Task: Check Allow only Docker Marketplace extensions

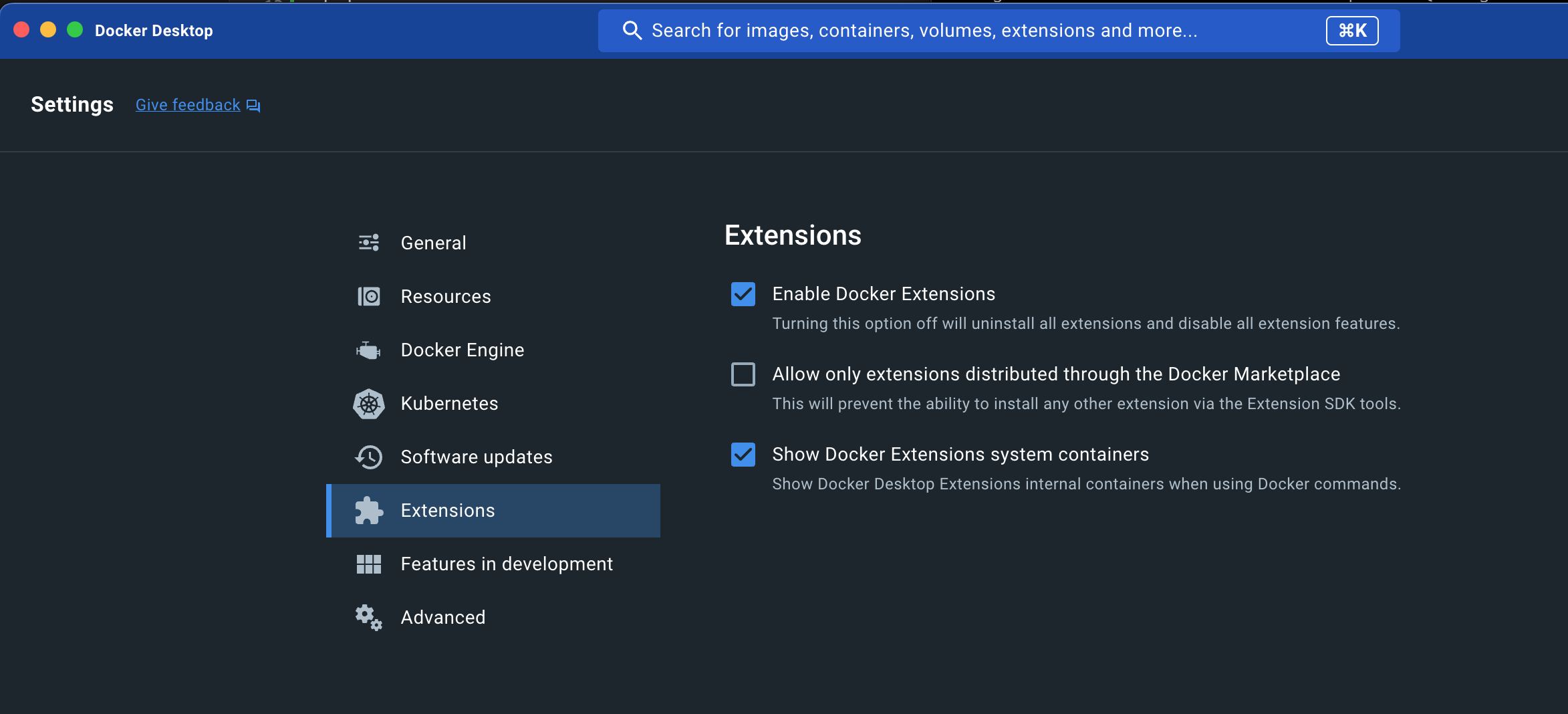Action: [x=743, y=374]
